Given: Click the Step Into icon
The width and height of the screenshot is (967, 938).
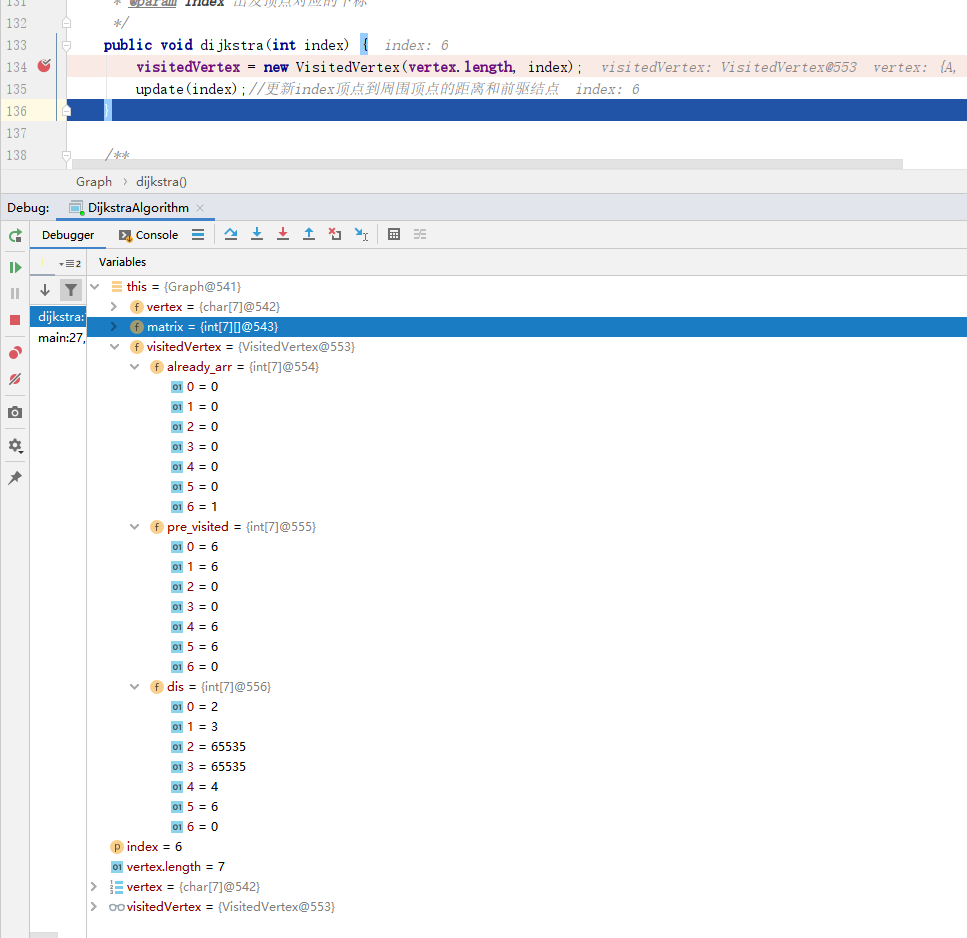Looking at the screenshot, I should [257, 234].
